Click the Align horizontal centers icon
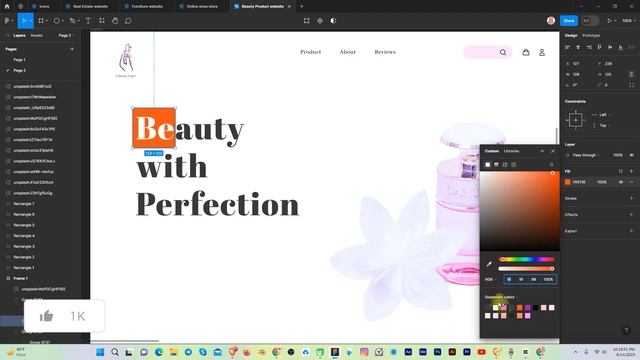 point(578,47)
